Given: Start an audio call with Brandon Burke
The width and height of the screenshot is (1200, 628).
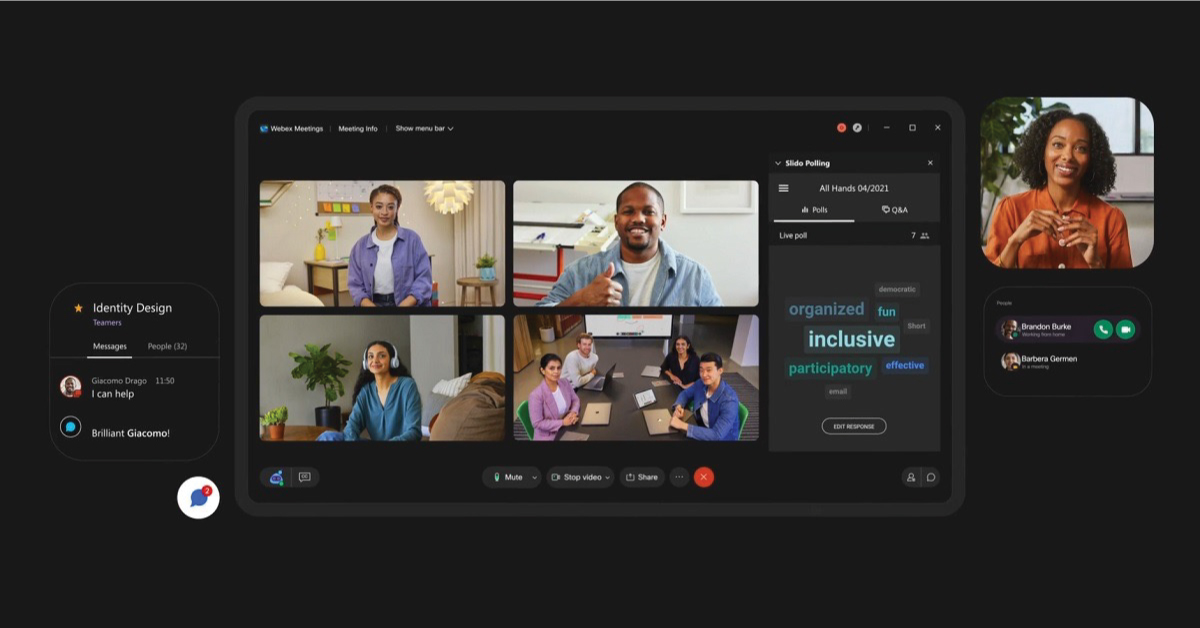Looking at the screenshot, I should [1103, 329].
